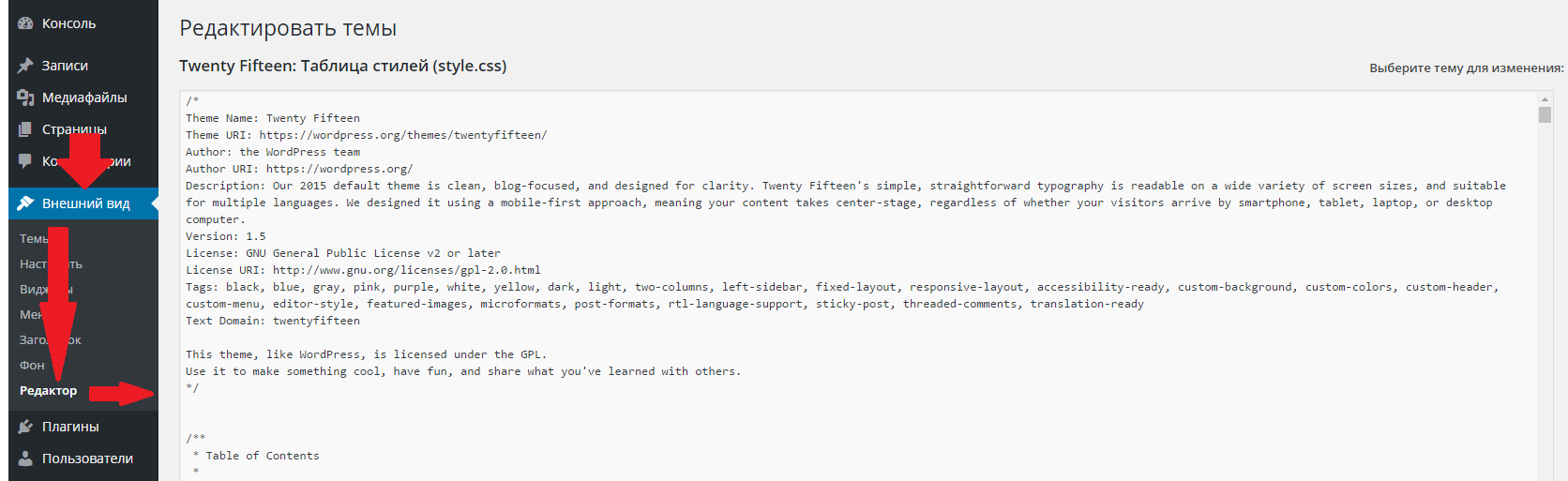
Task: Open the Медиафайлы text link in sidebar
Action: [84, 98]
